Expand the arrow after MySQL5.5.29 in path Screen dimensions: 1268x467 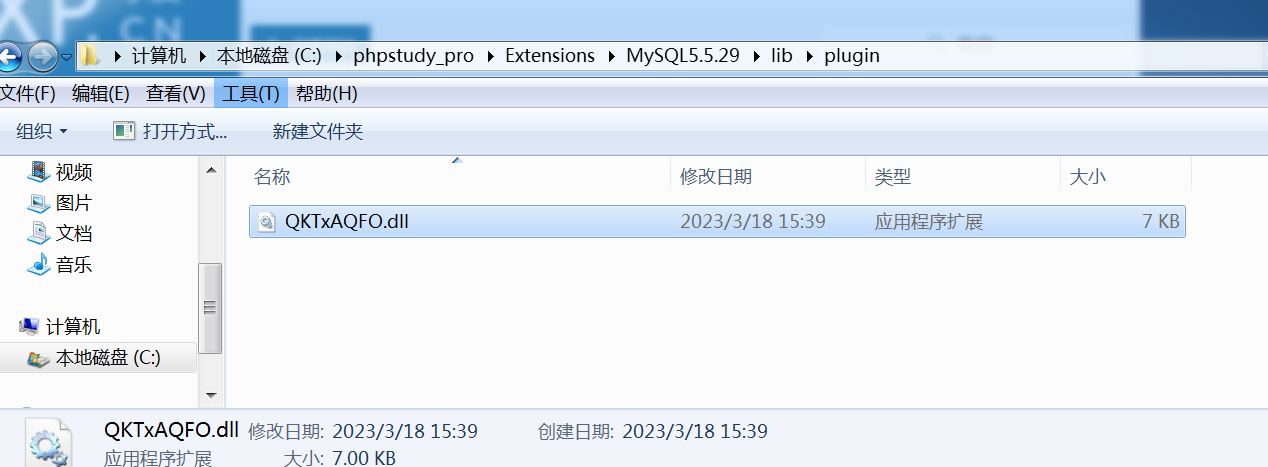click(754, 56)
